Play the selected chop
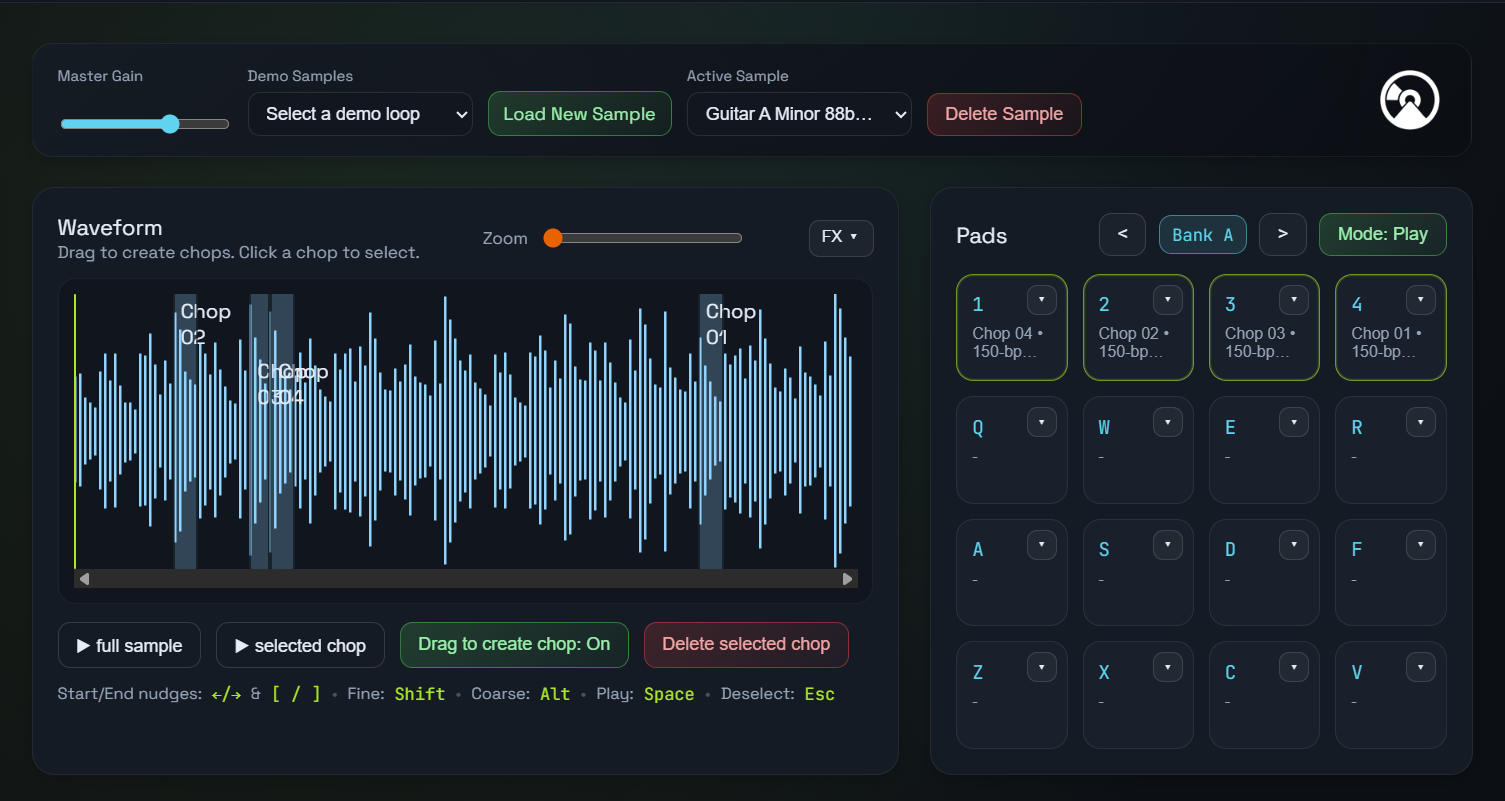 [300, 645]
